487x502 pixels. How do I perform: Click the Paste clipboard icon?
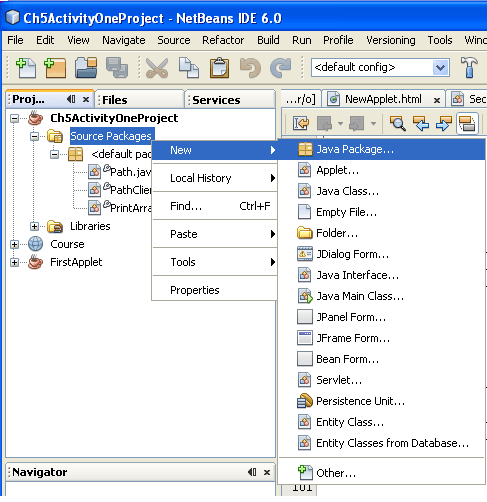pyautogui.click(x=219, y=68)
